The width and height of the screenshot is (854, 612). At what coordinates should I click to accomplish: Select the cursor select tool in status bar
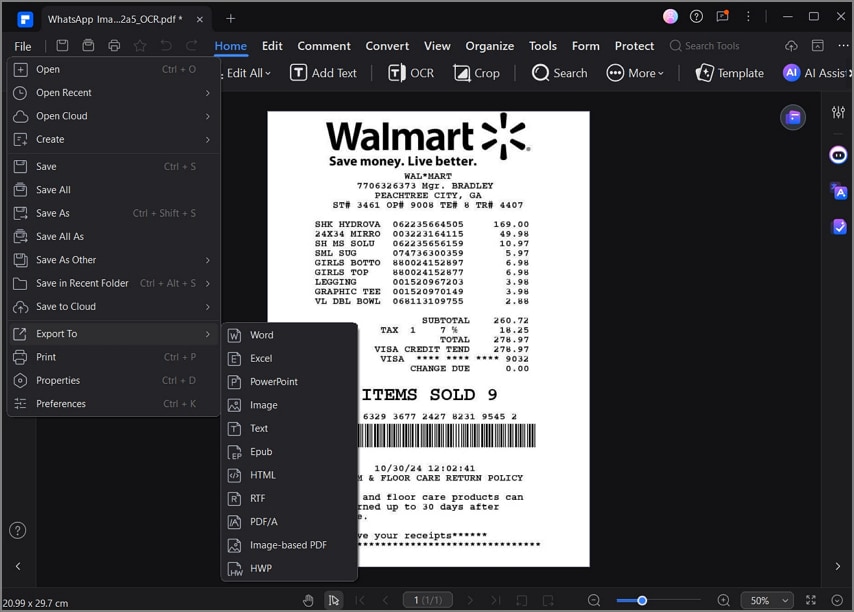pyautogui.click(x=333, y=600)
